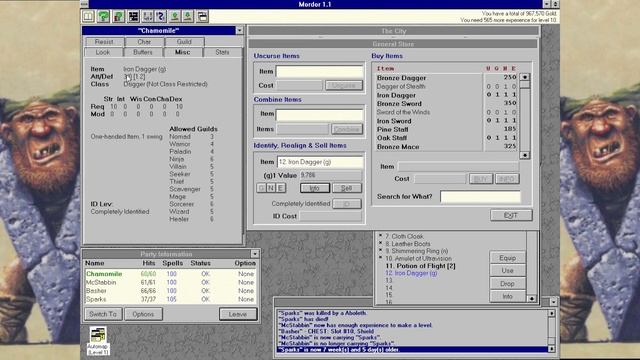Click the Buy Items list scroll down arrow

pos(525,155)
